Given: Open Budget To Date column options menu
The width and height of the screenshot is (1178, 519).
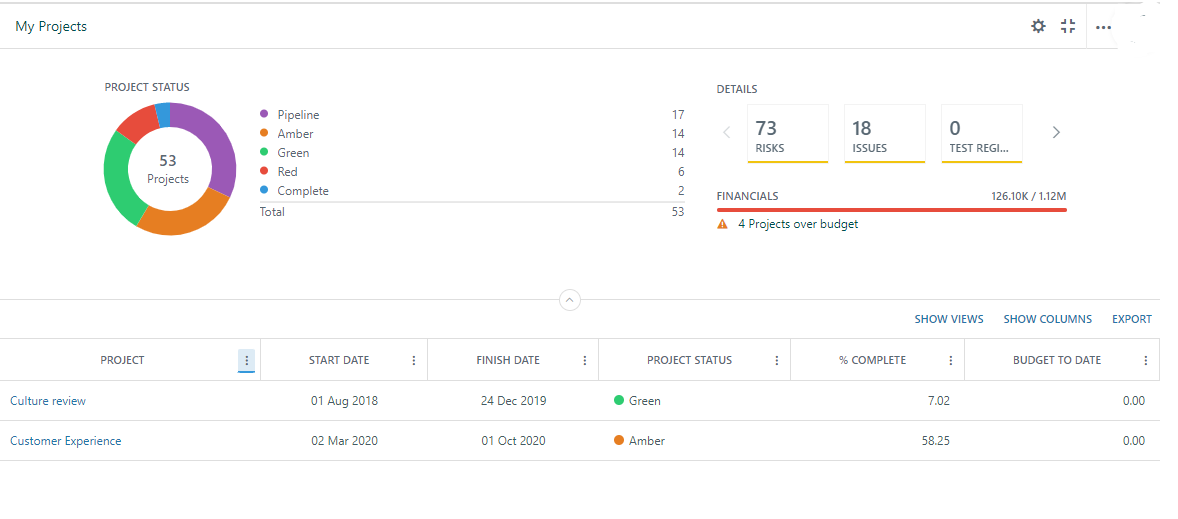Looking at the screenshot, I should click(x=1145, y=361).
